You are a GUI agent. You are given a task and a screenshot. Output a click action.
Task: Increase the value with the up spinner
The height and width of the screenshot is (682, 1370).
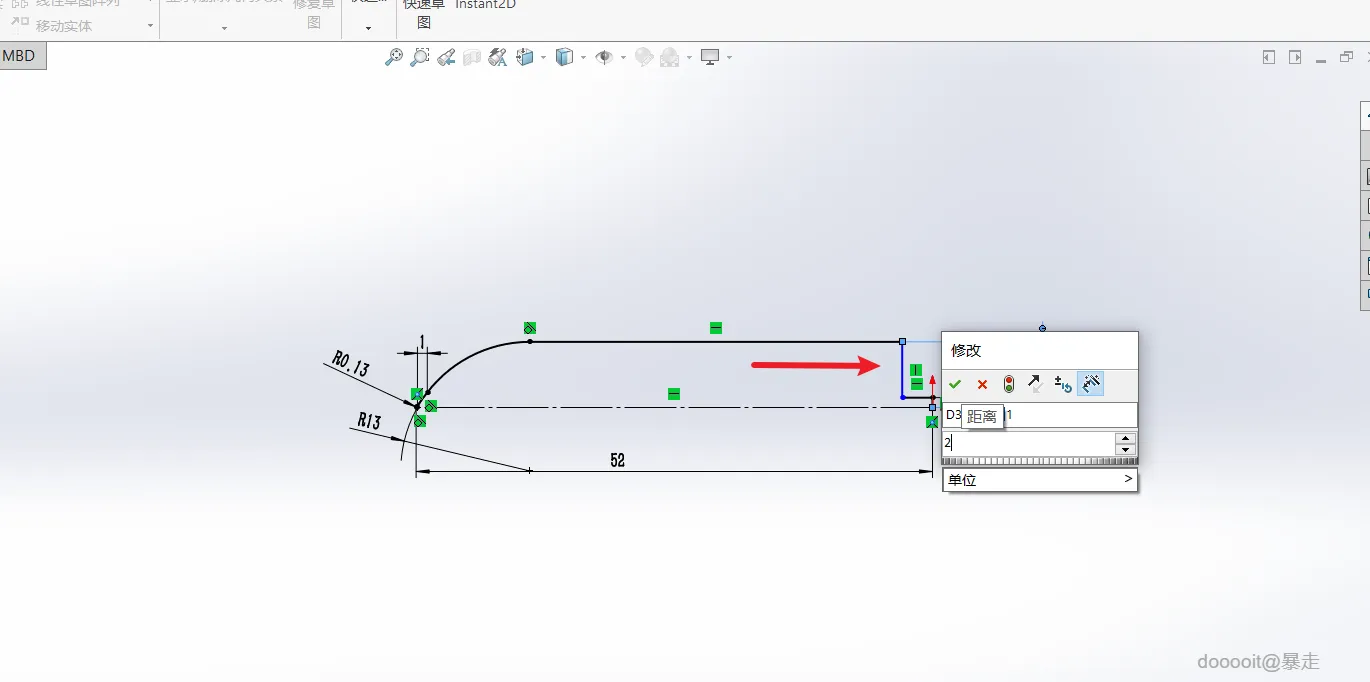1126,437
